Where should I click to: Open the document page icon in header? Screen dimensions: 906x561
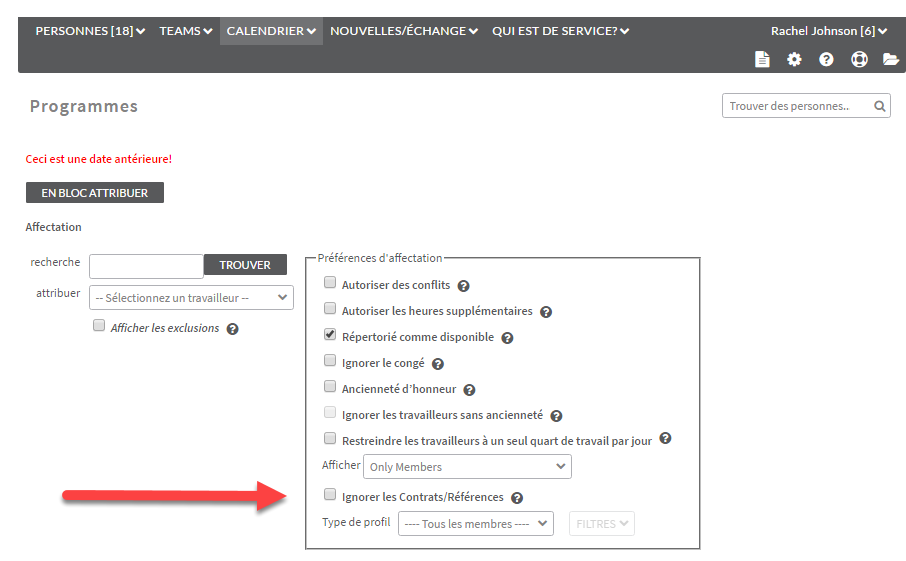[x=762, y=60]
